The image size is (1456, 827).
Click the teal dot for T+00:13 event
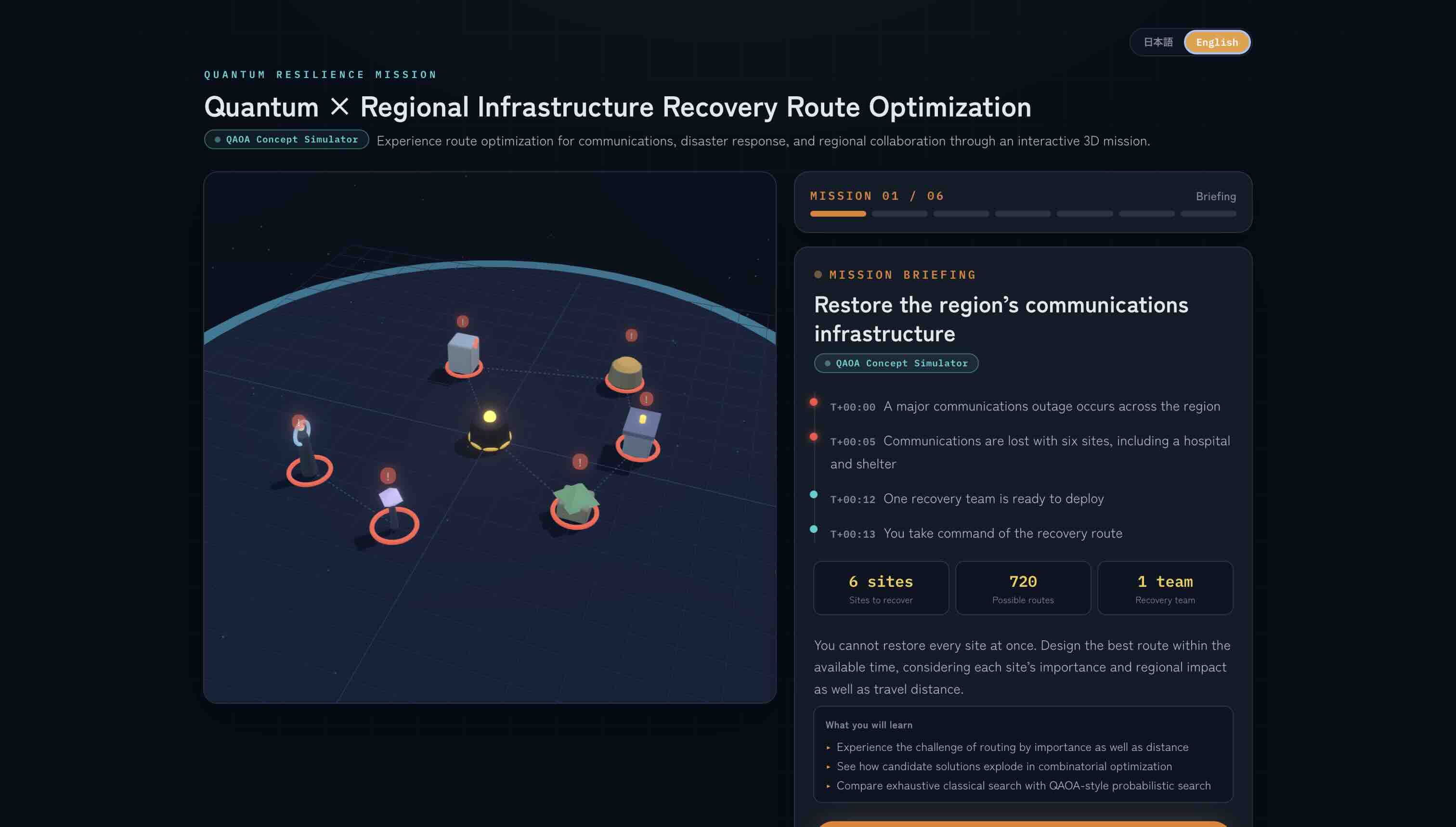814,529
